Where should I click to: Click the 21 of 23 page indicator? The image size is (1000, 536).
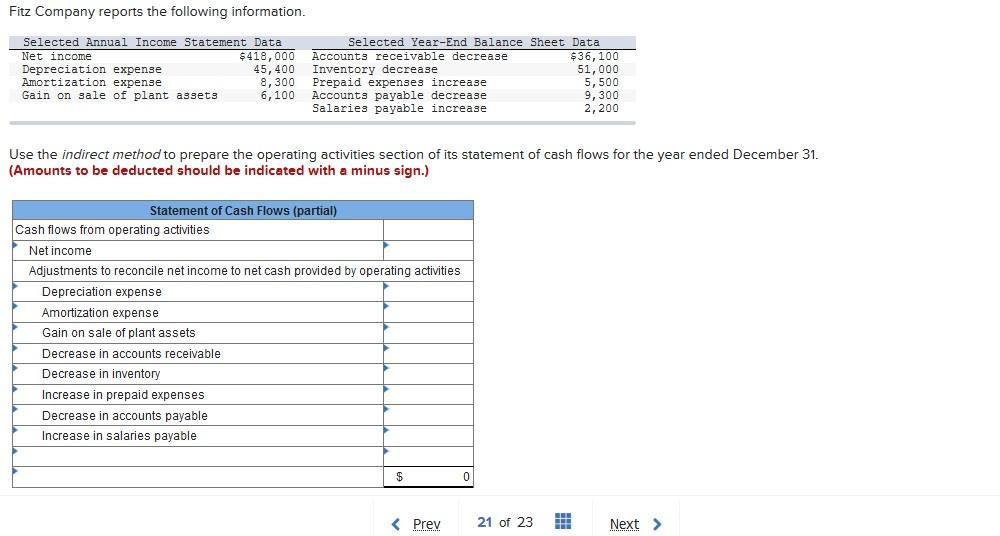pos(505,522)
